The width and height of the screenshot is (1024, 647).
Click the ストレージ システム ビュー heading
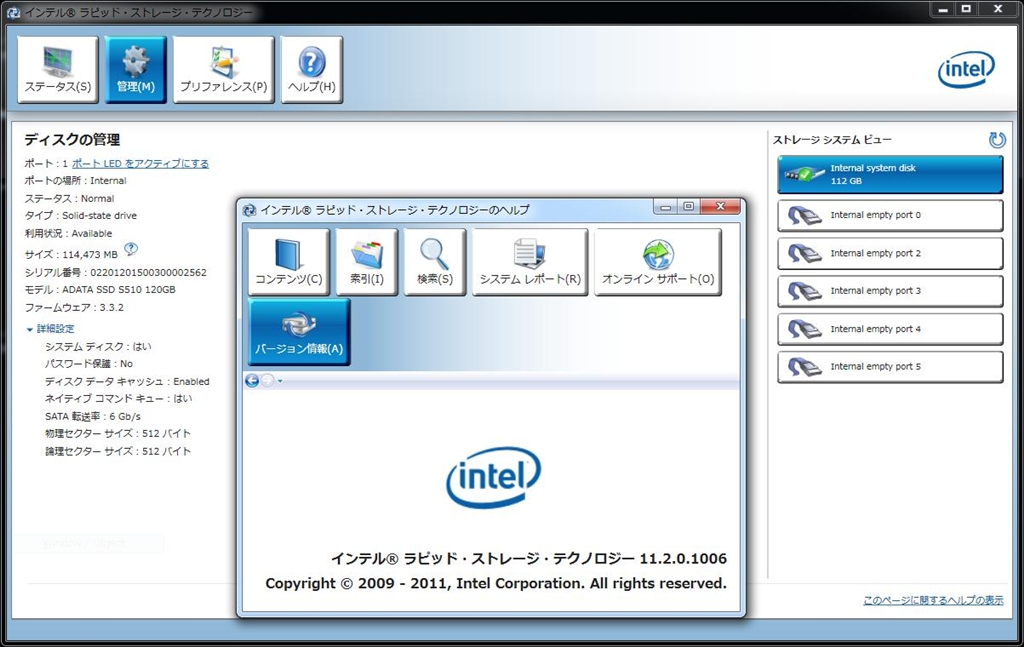(x=832, y=140)
